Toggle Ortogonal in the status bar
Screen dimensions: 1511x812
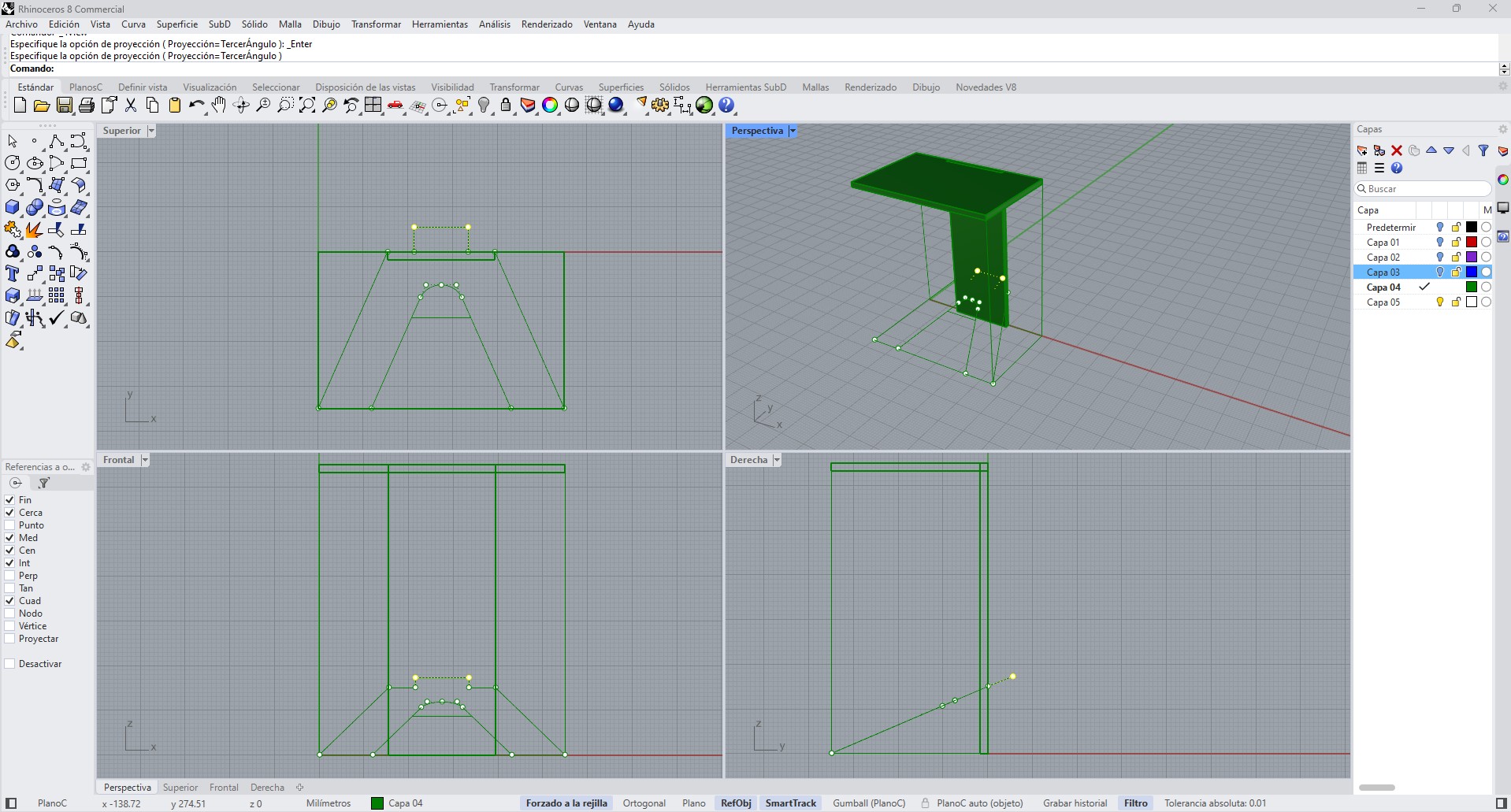pos(644,803)
